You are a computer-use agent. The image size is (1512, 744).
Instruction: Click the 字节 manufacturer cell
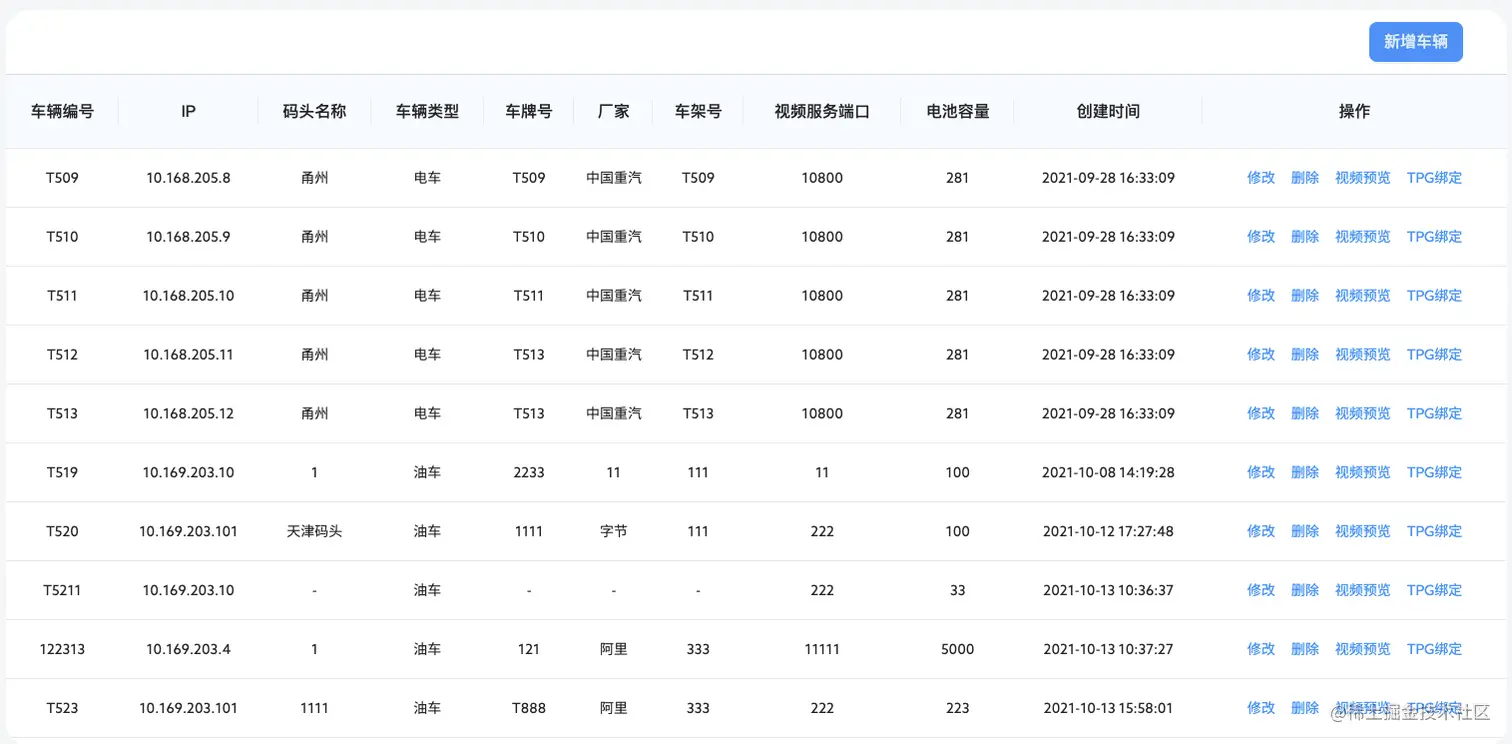tap(613, 532)
